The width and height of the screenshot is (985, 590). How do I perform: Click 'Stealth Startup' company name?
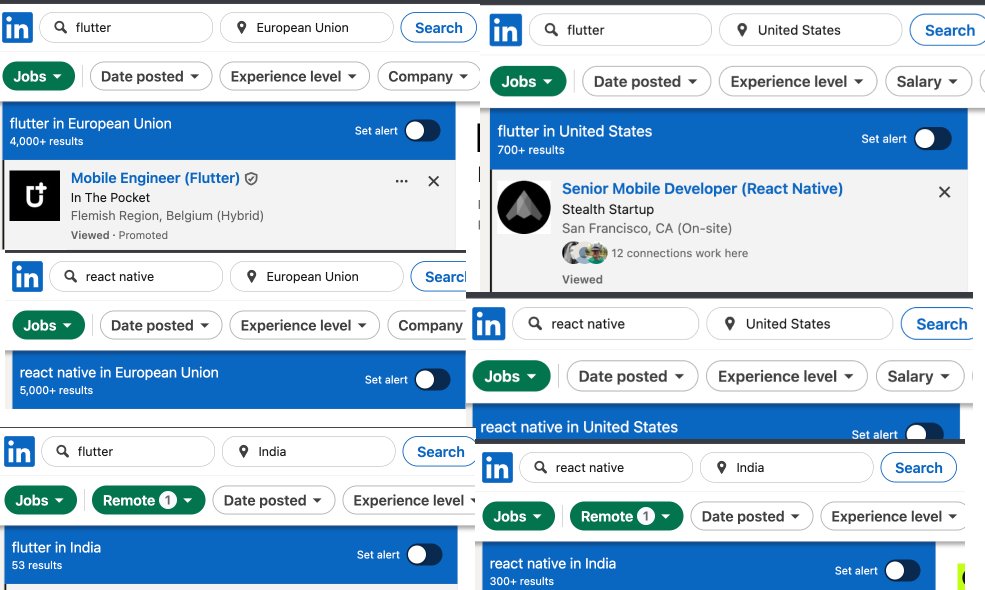[607, 209]
